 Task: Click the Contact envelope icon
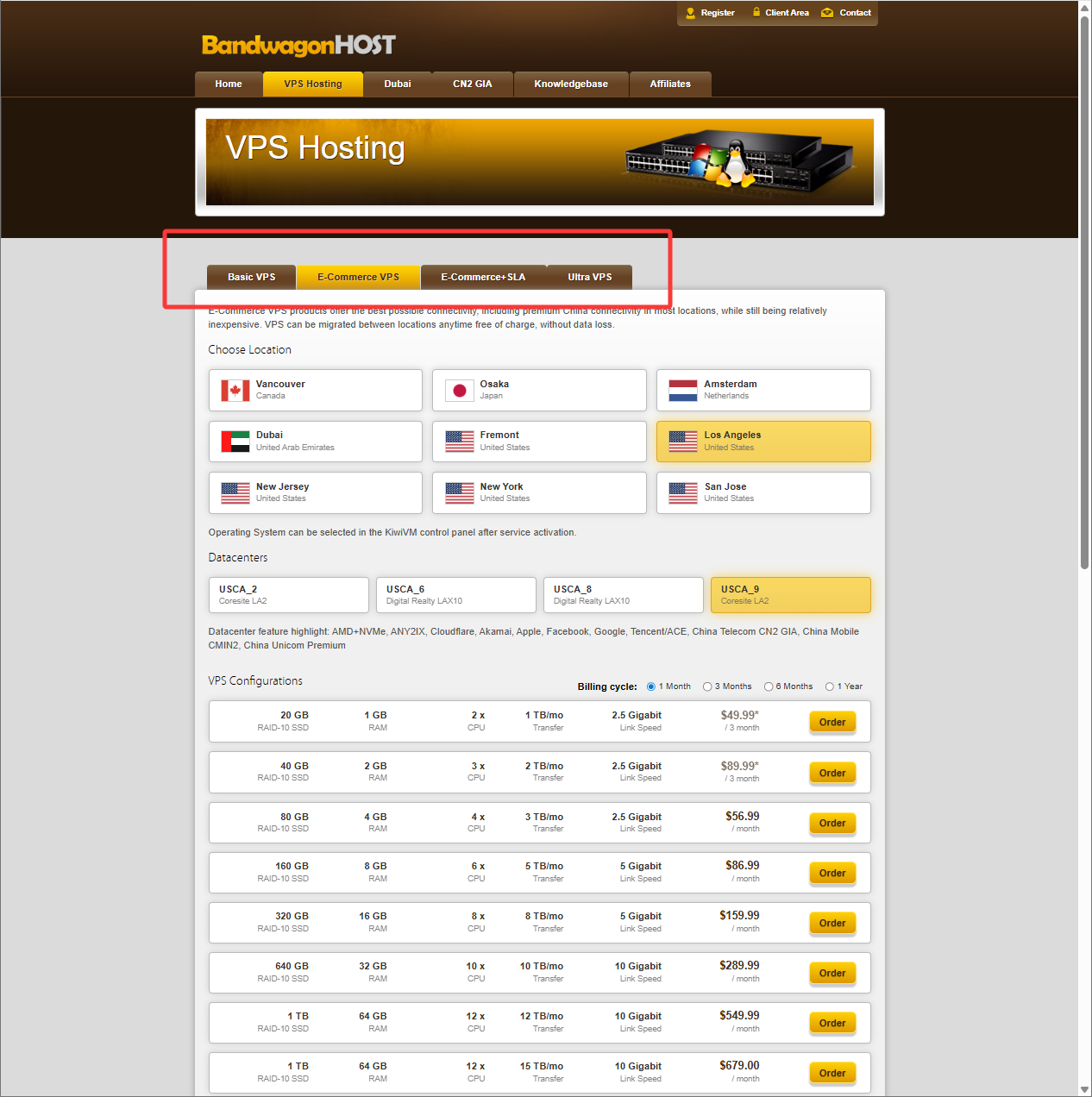click(x=827, y=13)
